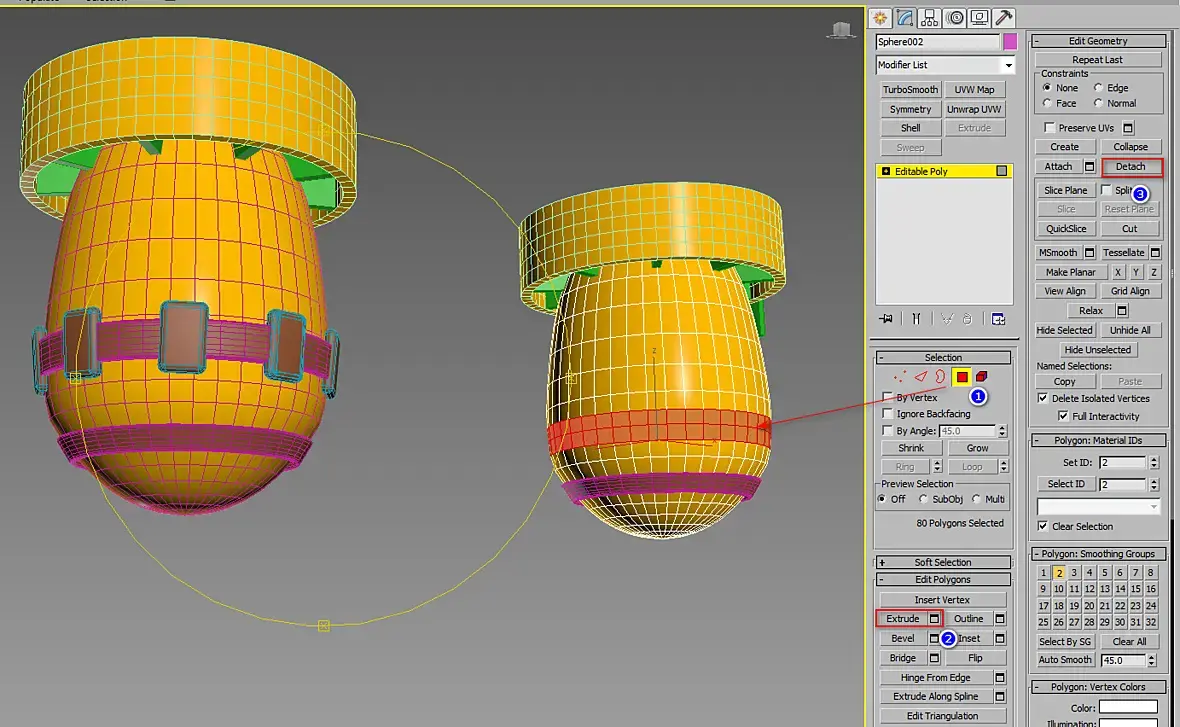Open the Create command panel tab

[880, 18]
